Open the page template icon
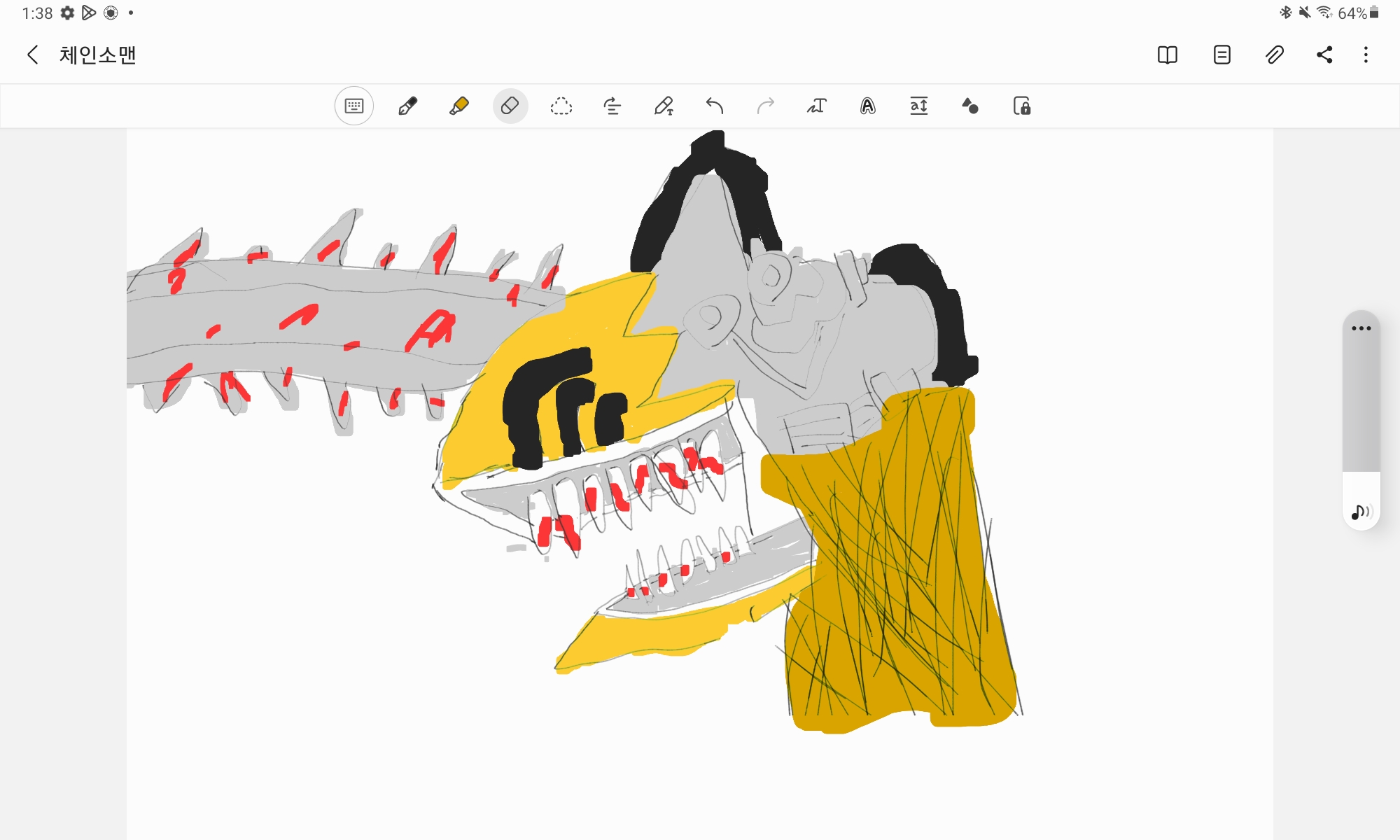 point(1222,55)
